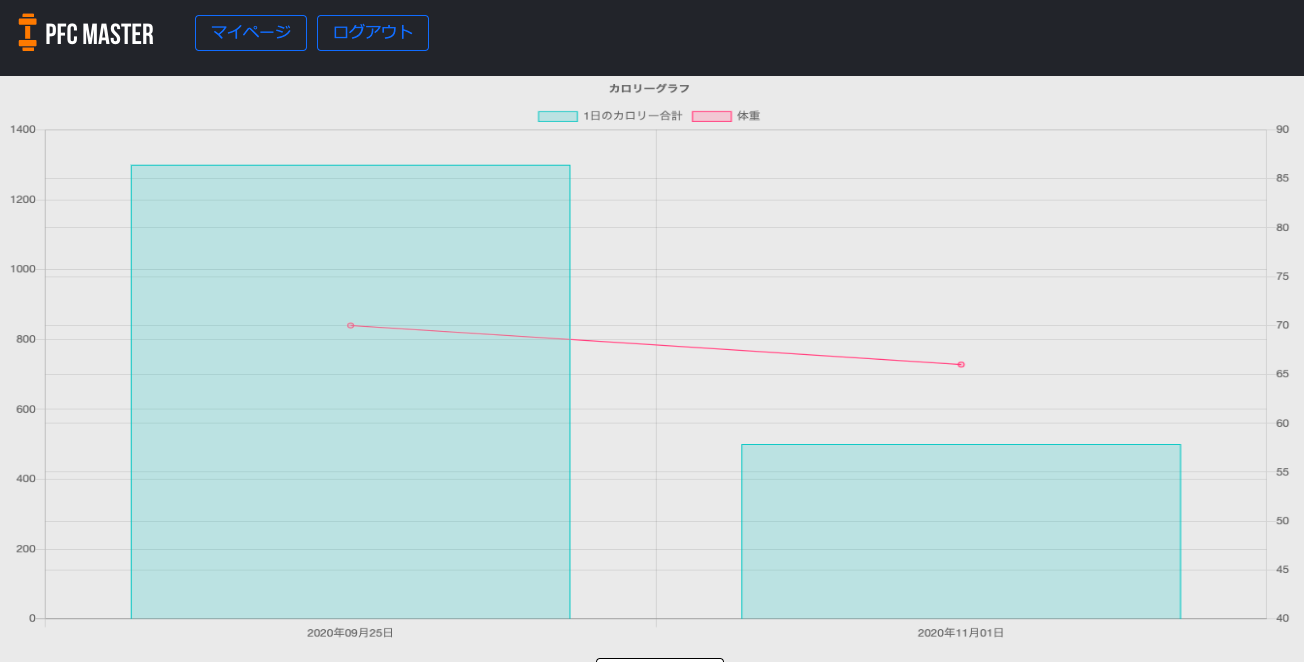
Task: Select the 2020年11月01日 calorie bar
Action: (960, 530)
